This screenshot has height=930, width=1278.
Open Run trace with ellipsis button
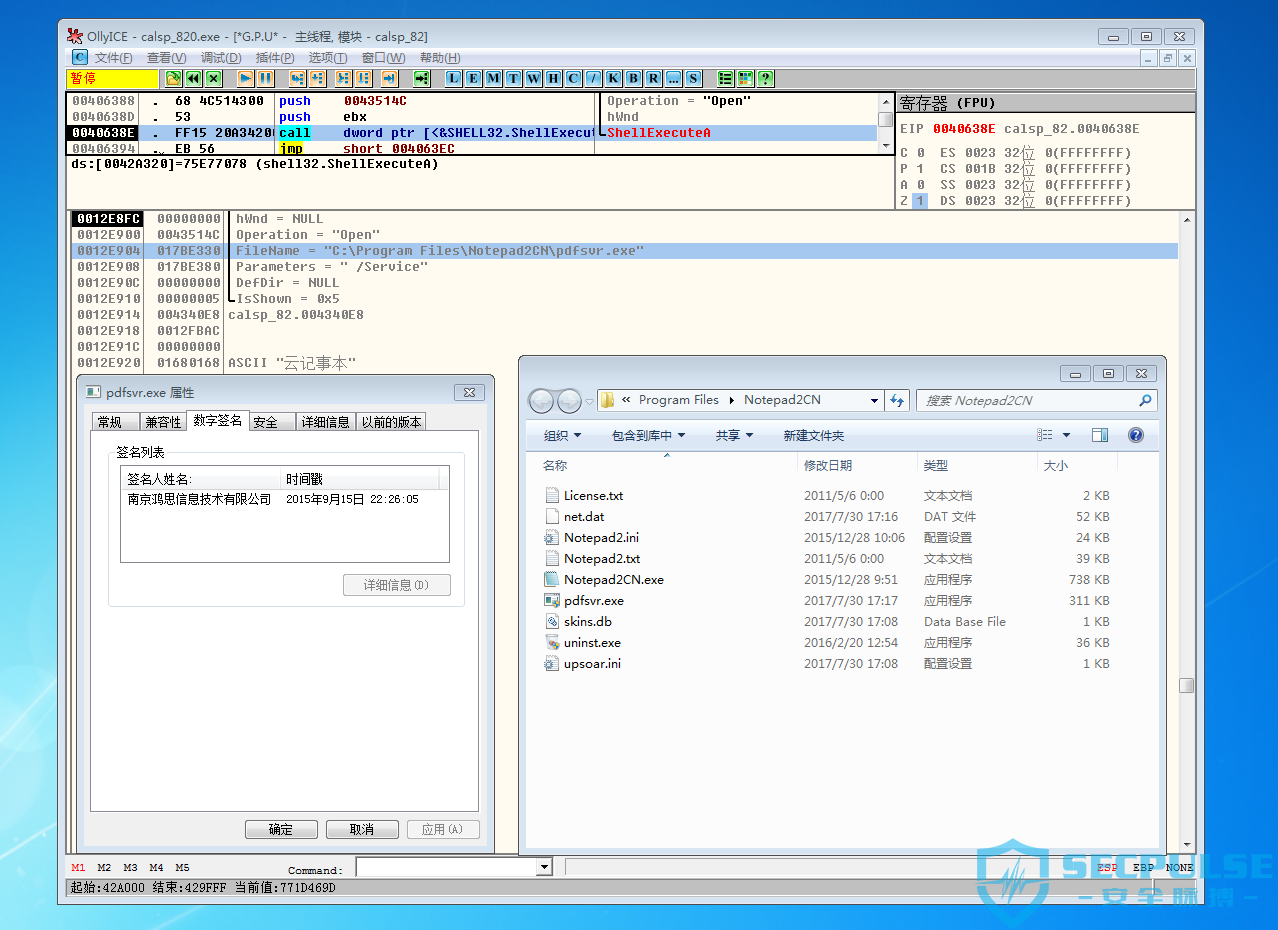pyautogui.click(x=673, y=78)
